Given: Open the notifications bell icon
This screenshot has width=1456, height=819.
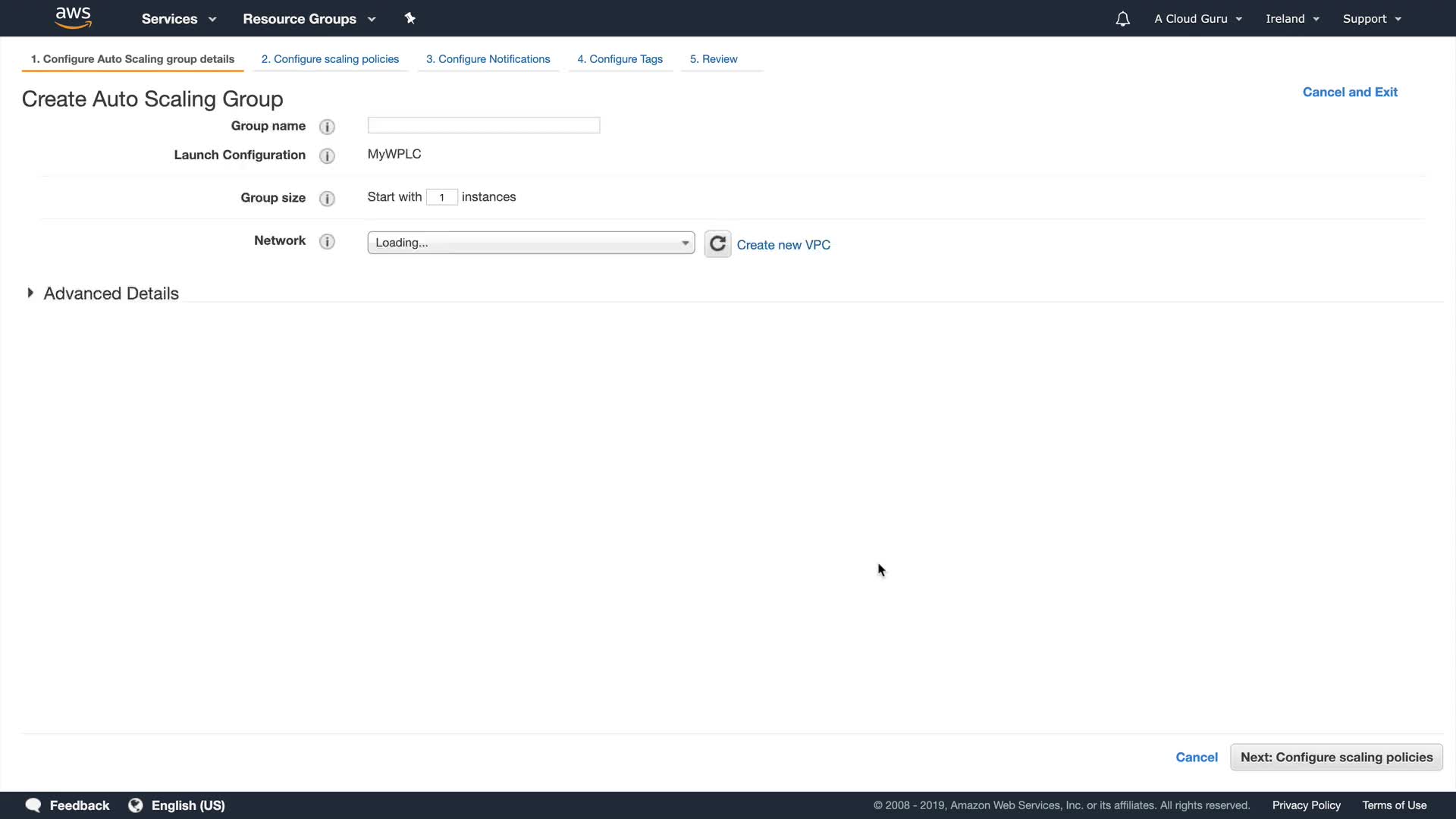Looking at the screenshot, I should pyautogui.click(x=1122, y=19).
